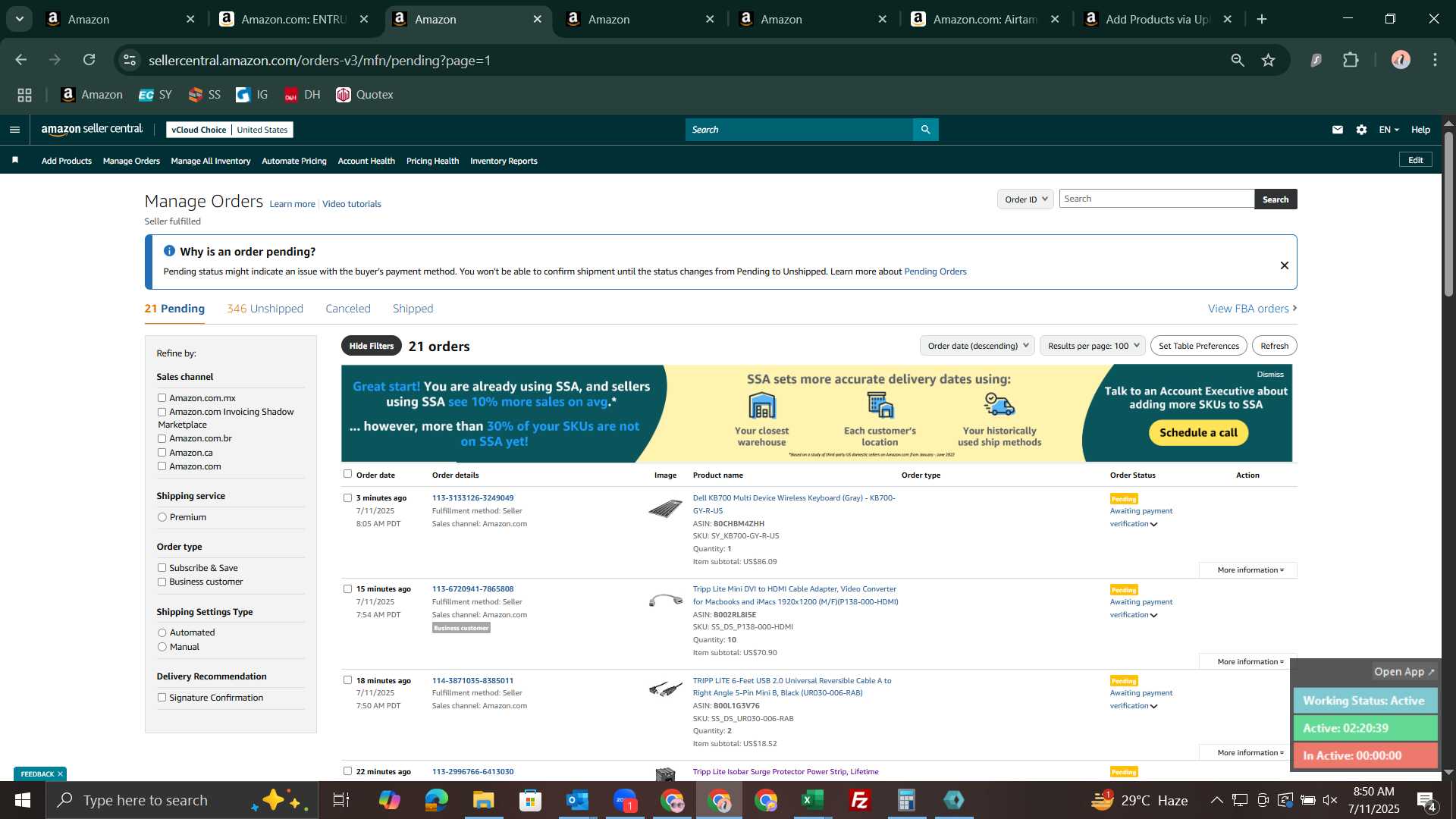Switch to the 346 Unshipped tab
This screenshot has height=819, width=1456.
265,309
